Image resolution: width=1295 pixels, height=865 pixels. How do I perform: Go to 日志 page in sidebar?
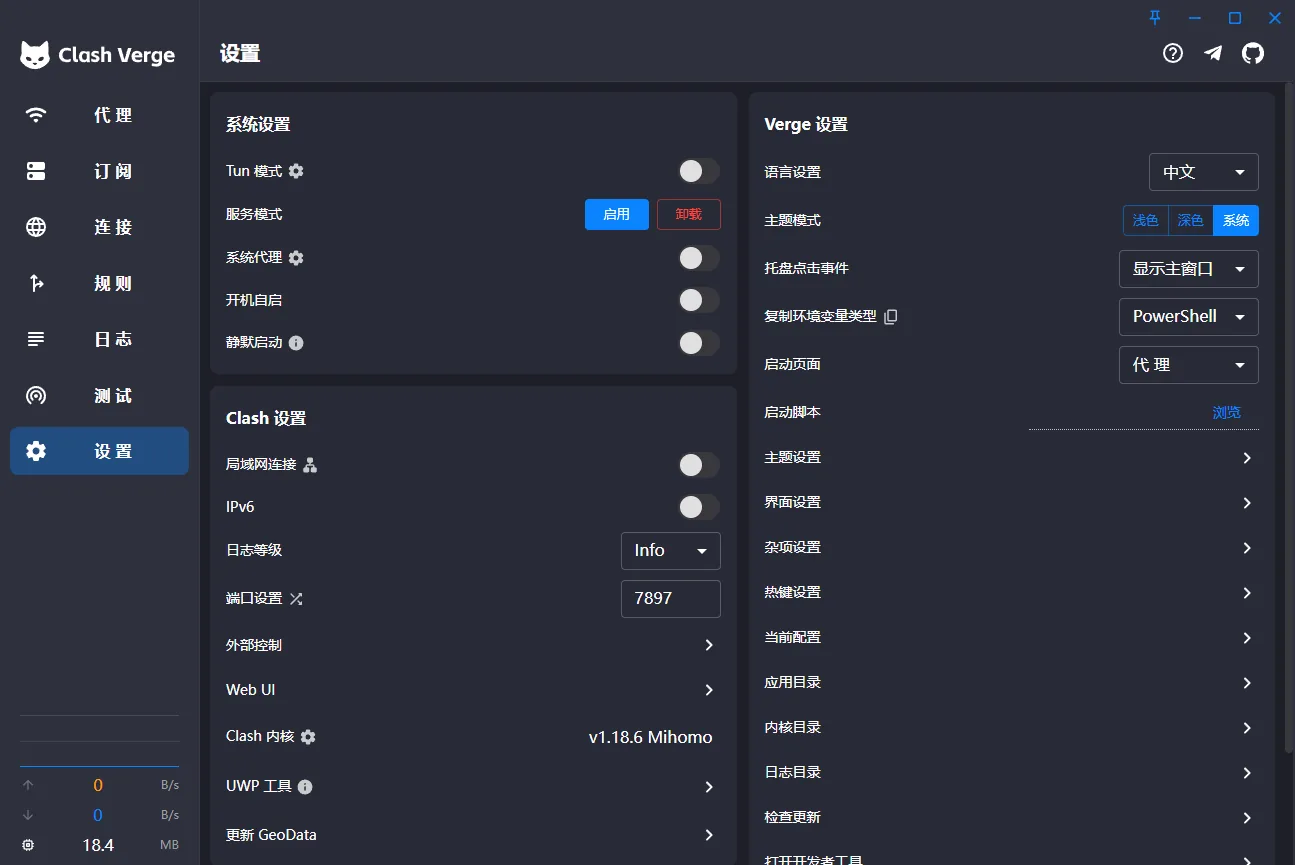click(99, 339)
